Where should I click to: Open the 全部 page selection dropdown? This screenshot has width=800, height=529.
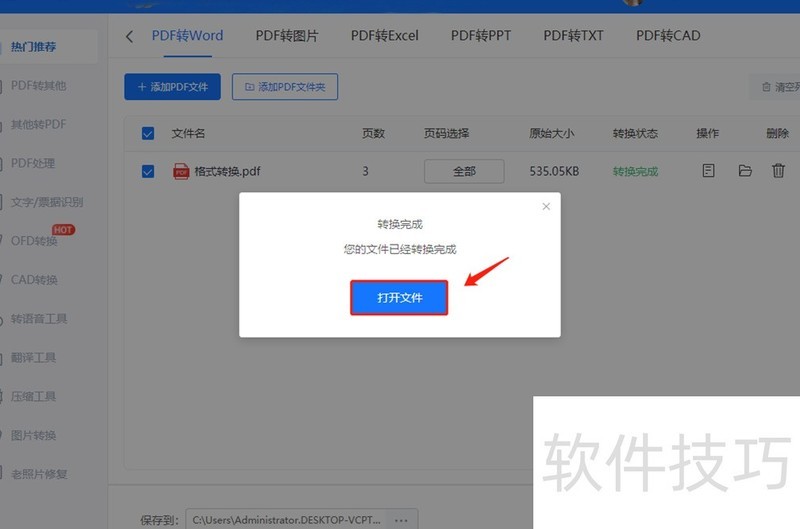coord(464,171)
